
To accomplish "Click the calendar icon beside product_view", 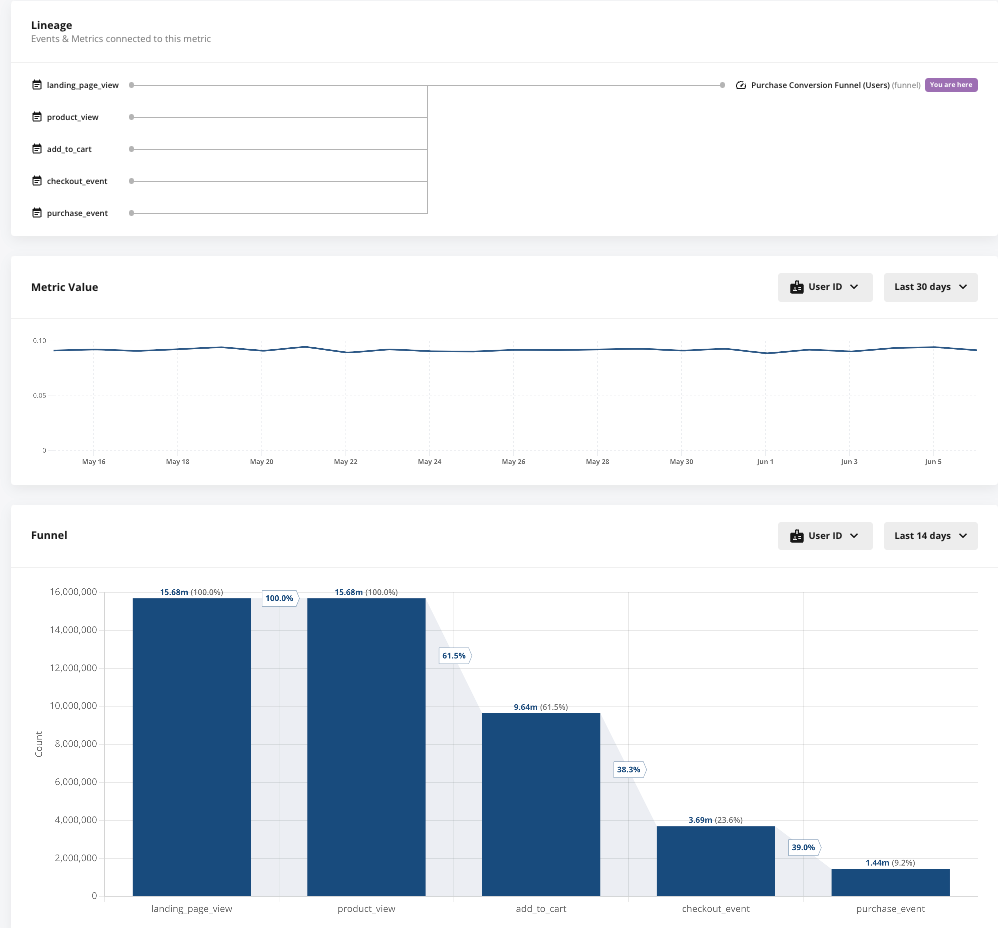I will coord(36,117).
